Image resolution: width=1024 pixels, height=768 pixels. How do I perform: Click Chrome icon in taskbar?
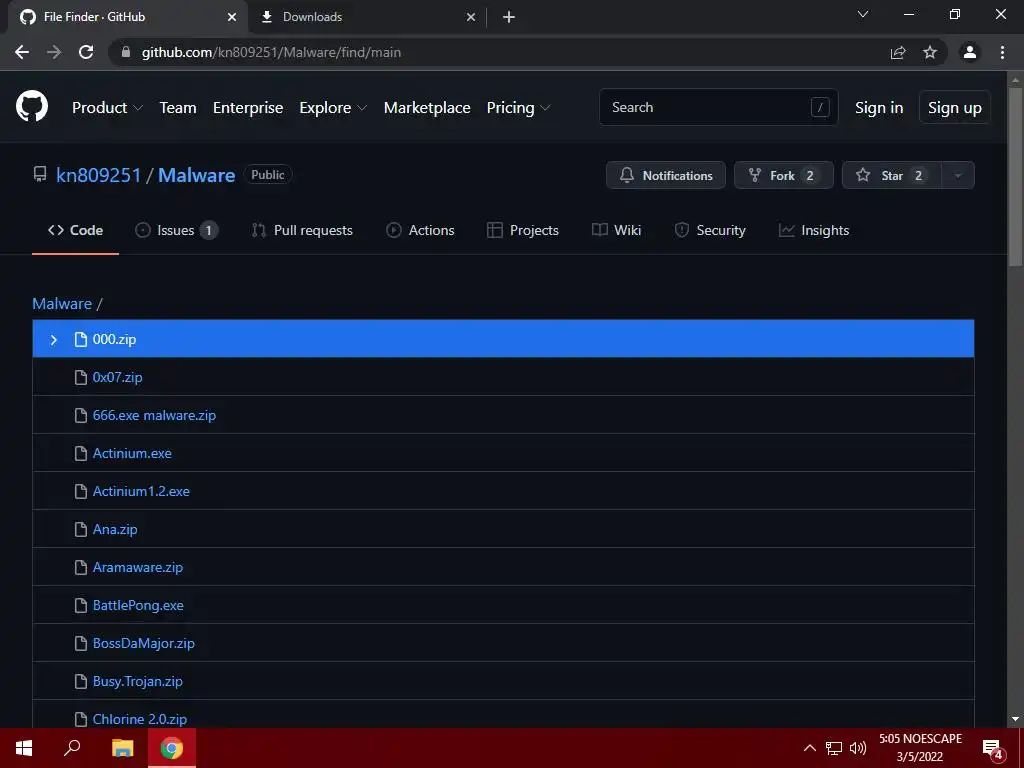coord(172,748)
